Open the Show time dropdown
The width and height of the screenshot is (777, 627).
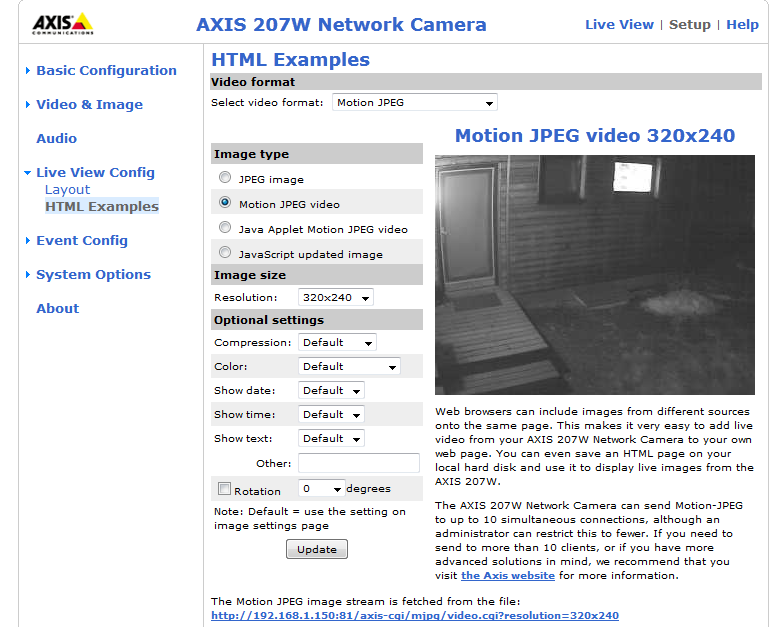click(331, 414)
